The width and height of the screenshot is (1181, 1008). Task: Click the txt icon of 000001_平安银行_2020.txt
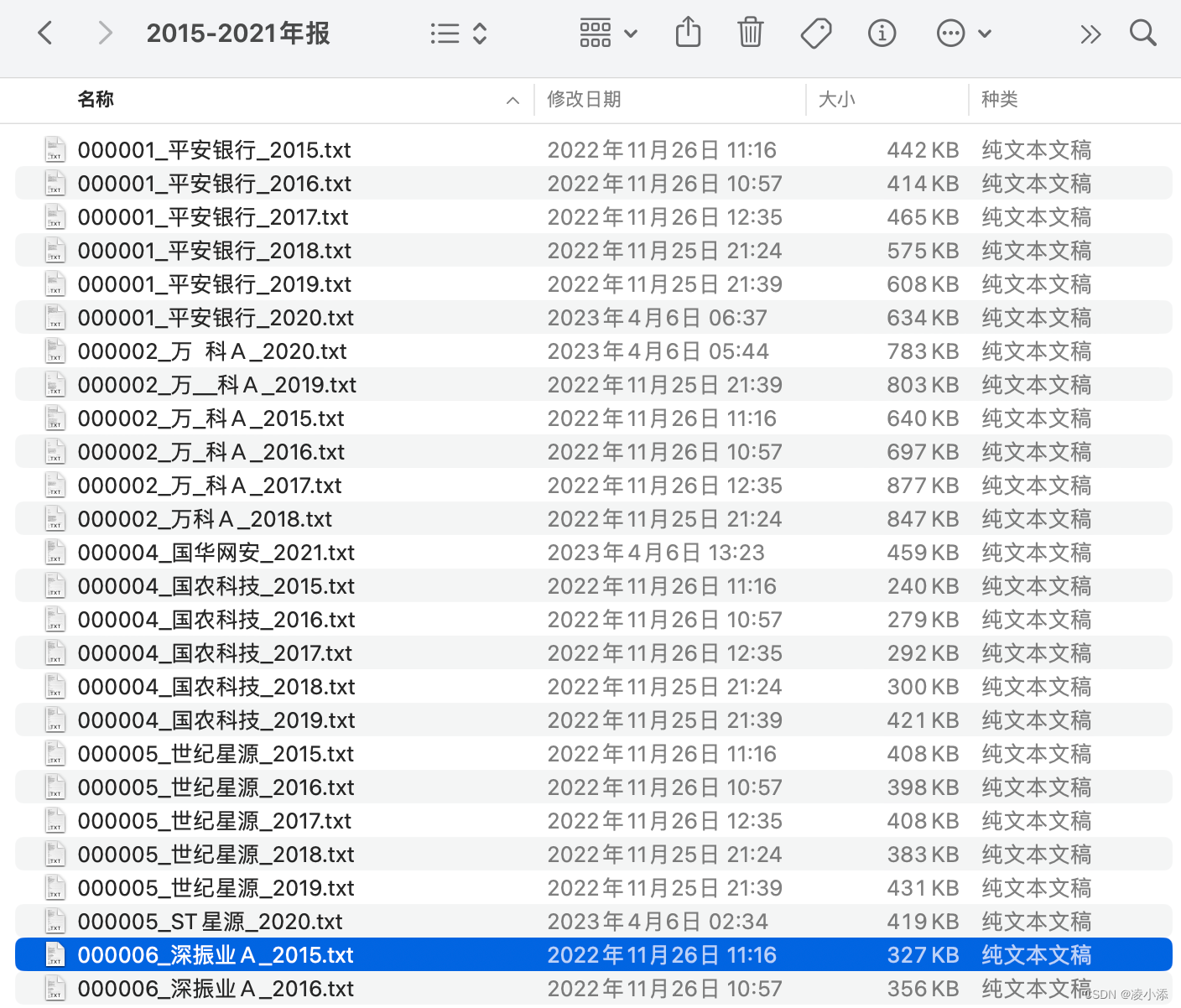(x=55, y=317)
